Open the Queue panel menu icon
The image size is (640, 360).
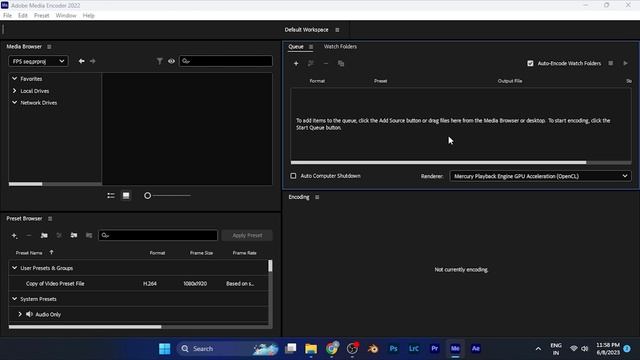[311, 47]
